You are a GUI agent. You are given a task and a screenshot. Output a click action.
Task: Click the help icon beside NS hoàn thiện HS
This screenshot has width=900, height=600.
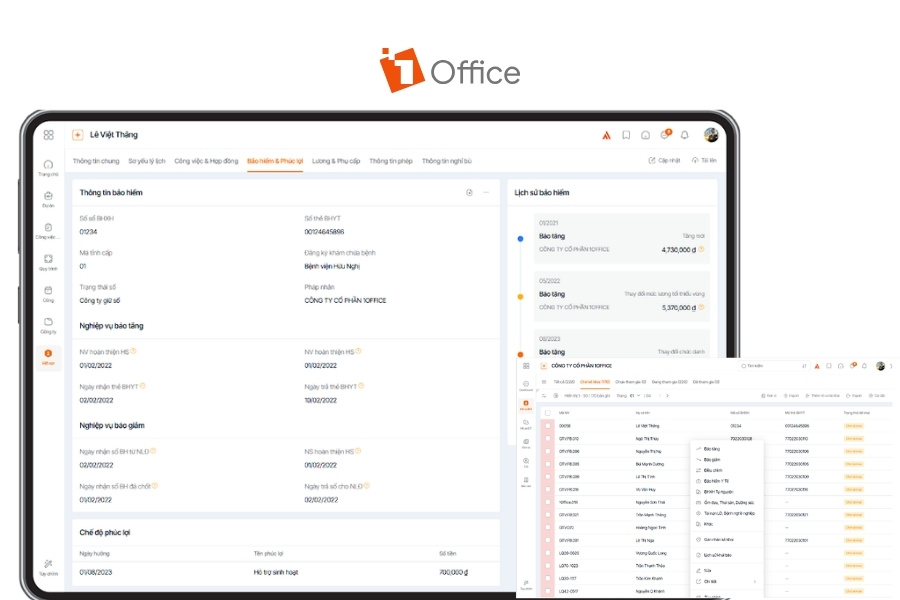coord(358,451)
